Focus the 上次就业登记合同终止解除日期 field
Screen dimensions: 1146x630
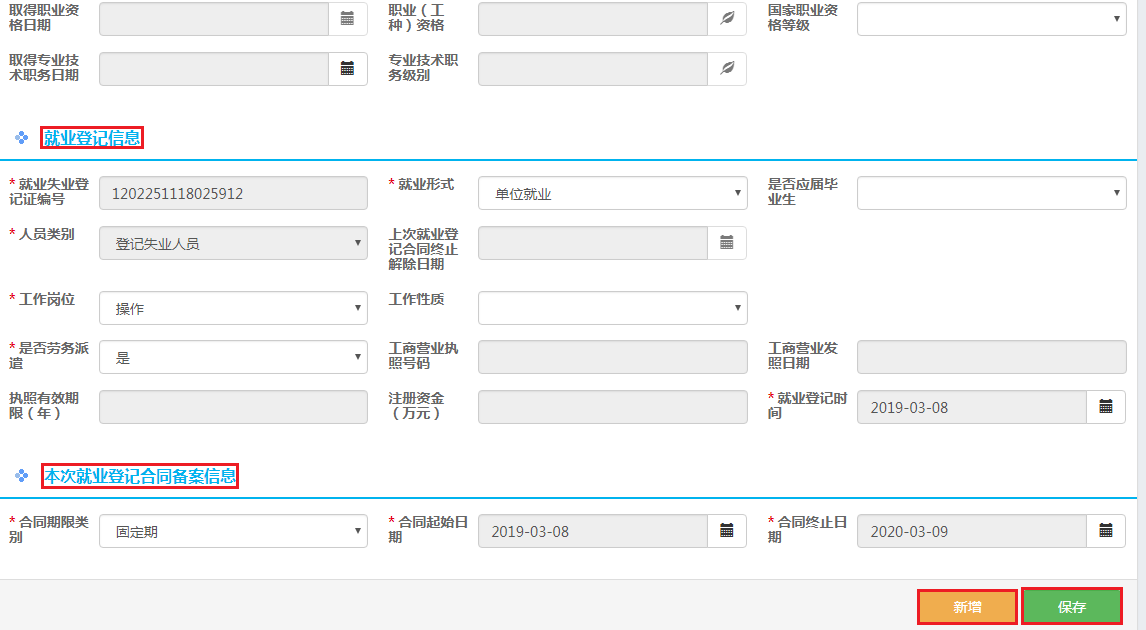tap(593, 243)
